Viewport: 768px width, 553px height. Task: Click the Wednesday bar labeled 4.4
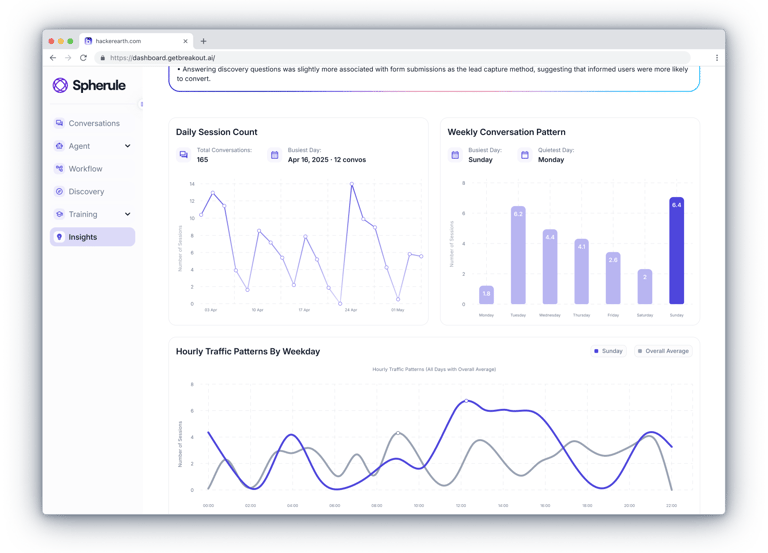point(550,267)
